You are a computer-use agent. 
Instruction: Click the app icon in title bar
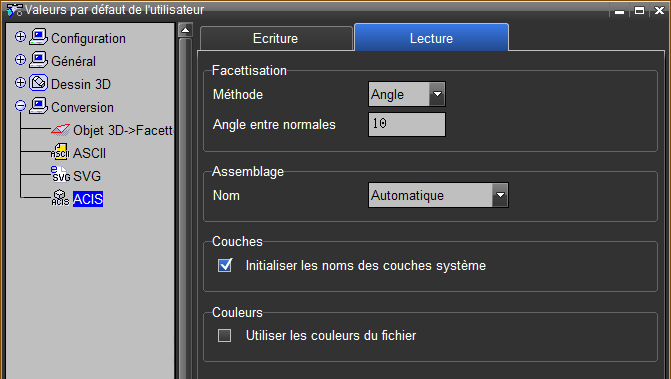coord(15,10)
